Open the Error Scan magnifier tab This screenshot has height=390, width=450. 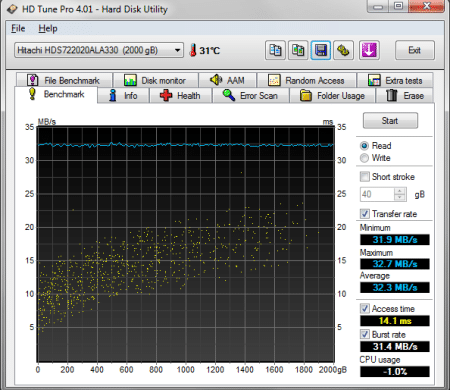point(250,96)
